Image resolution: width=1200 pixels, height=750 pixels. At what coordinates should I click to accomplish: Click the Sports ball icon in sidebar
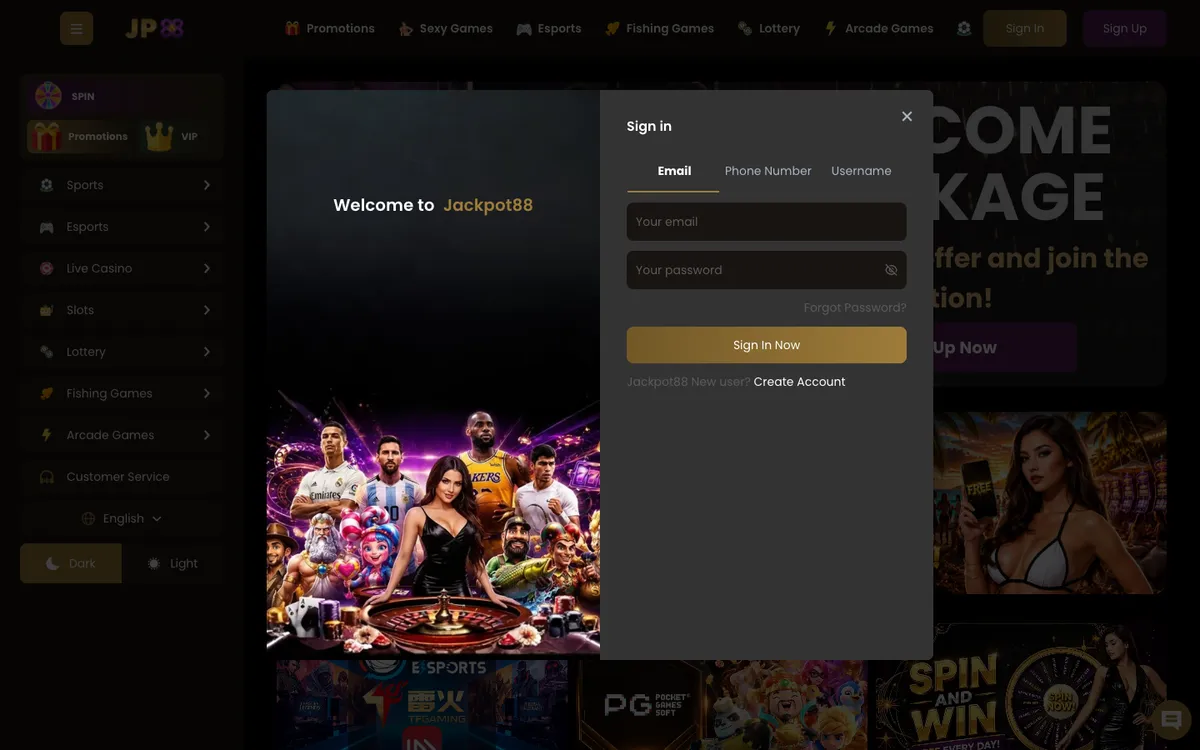[x=46, y=185]
